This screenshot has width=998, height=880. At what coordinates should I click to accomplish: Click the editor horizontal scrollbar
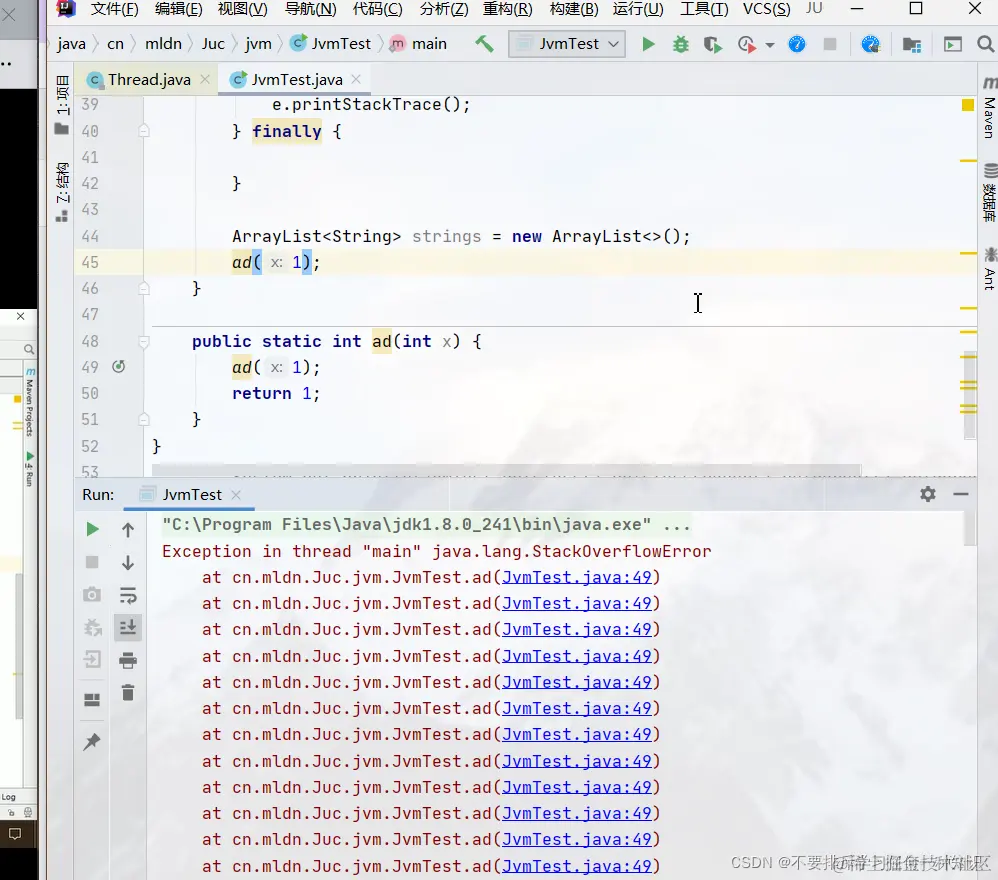click(x=506, y=470)
